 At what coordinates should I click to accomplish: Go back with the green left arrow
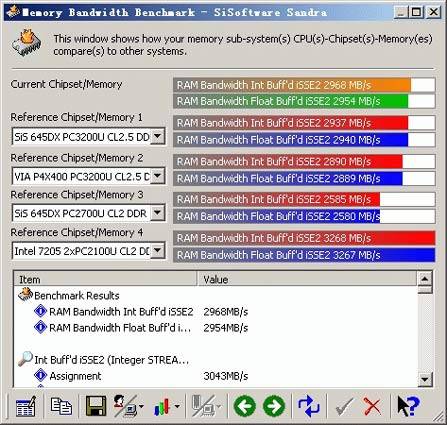click(x=245, y=406)
